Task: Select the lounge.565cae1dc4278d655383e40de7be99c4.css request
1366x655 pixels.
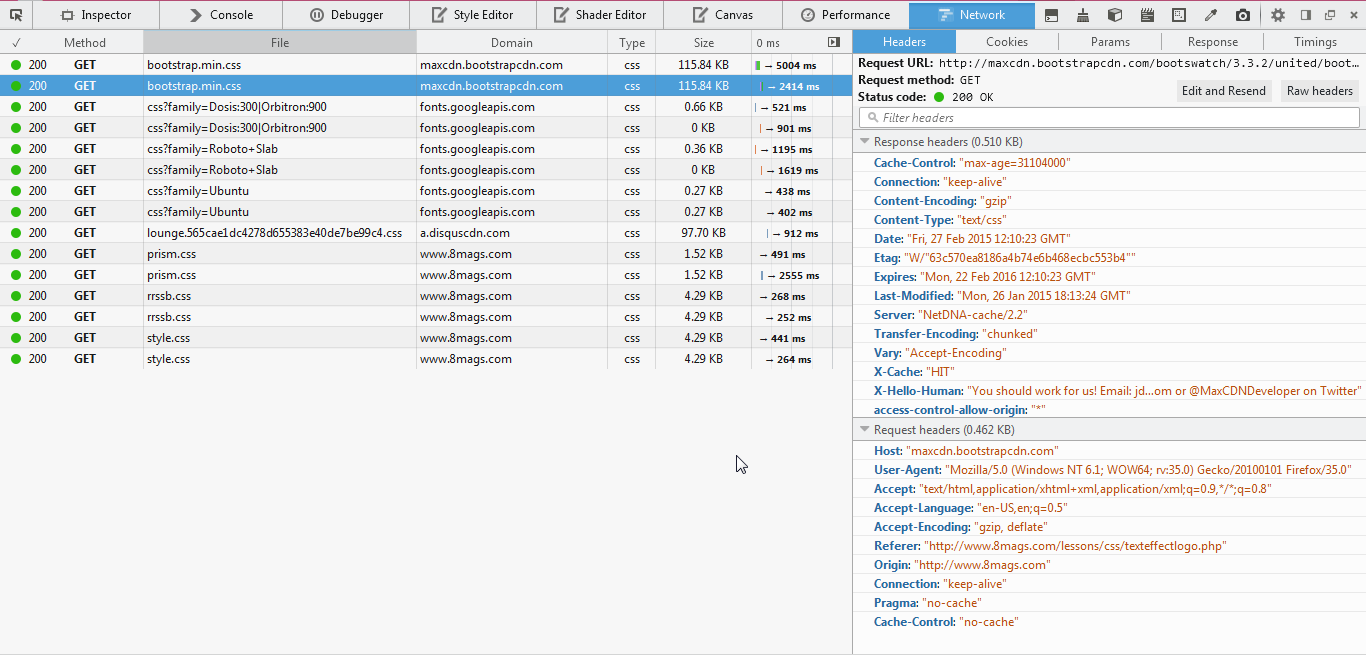Action: 426,233
